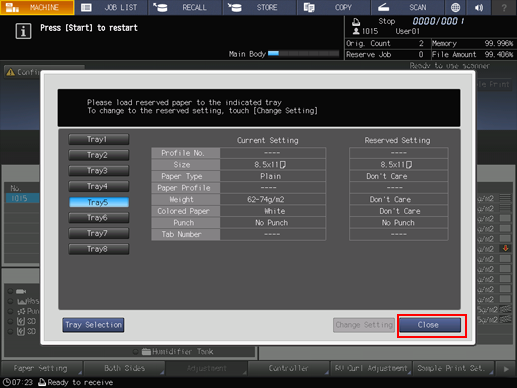This screenshot has width=517, height=388.
Task: Click the Change Setting button
Action: pyautogui.click(x=364, y=325)
